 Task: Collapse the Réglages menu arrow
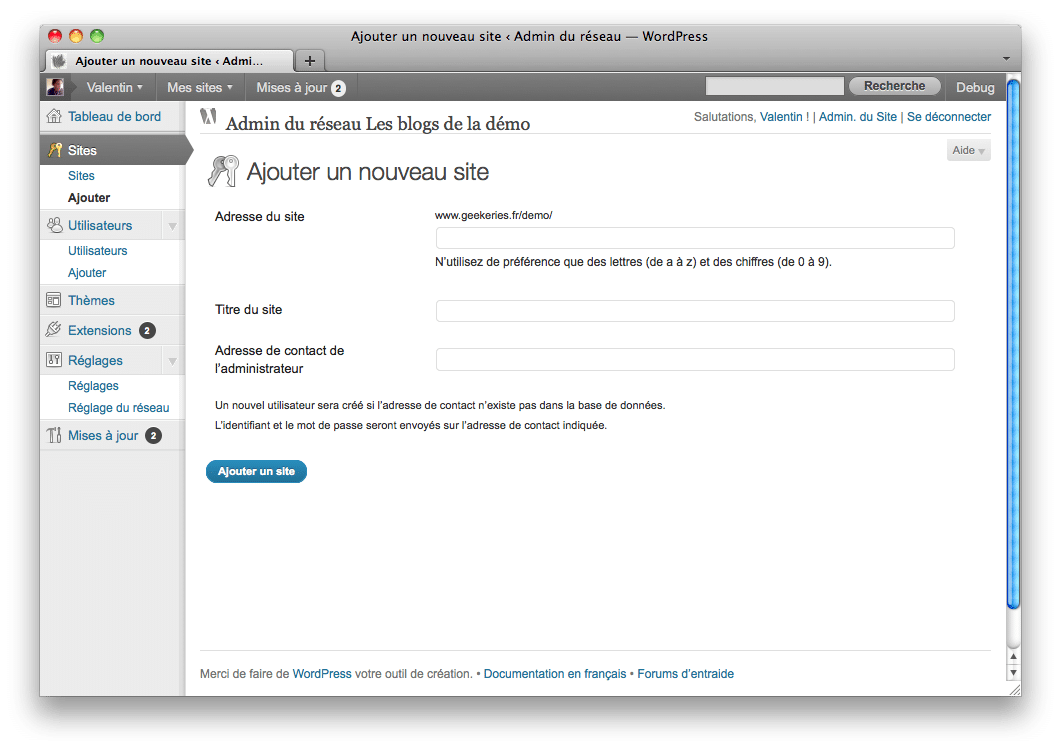point(173,361)
